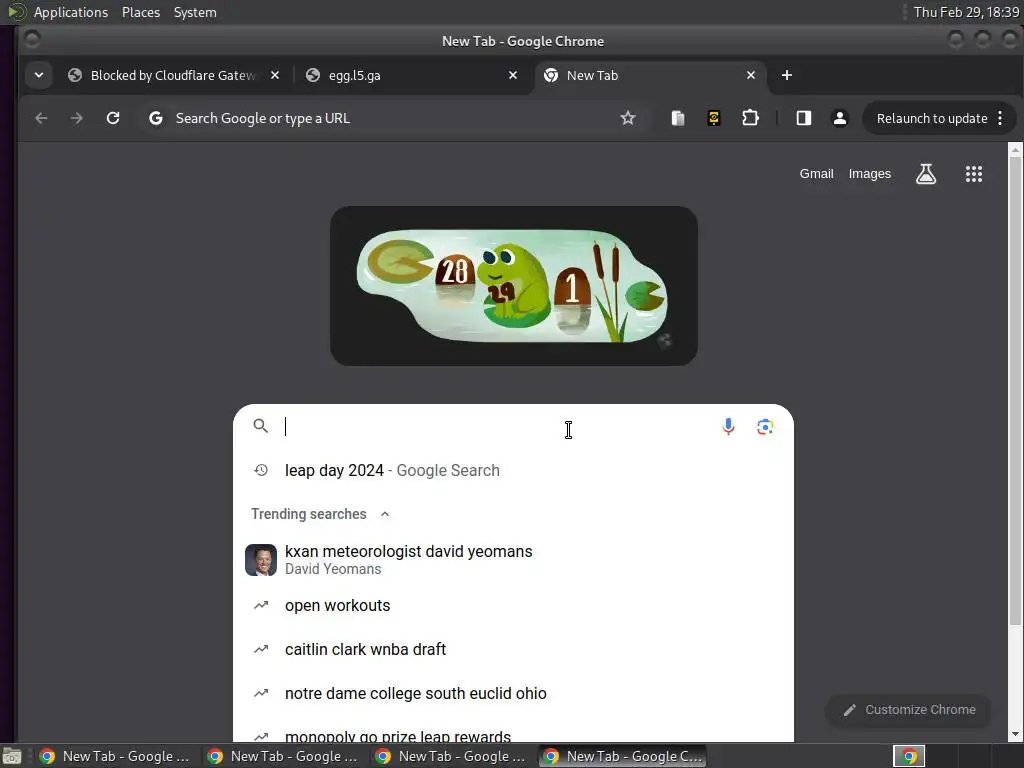1024x768 pixels.
Task: Bookmark this tab with the star icon
Action: click(628, 118)
